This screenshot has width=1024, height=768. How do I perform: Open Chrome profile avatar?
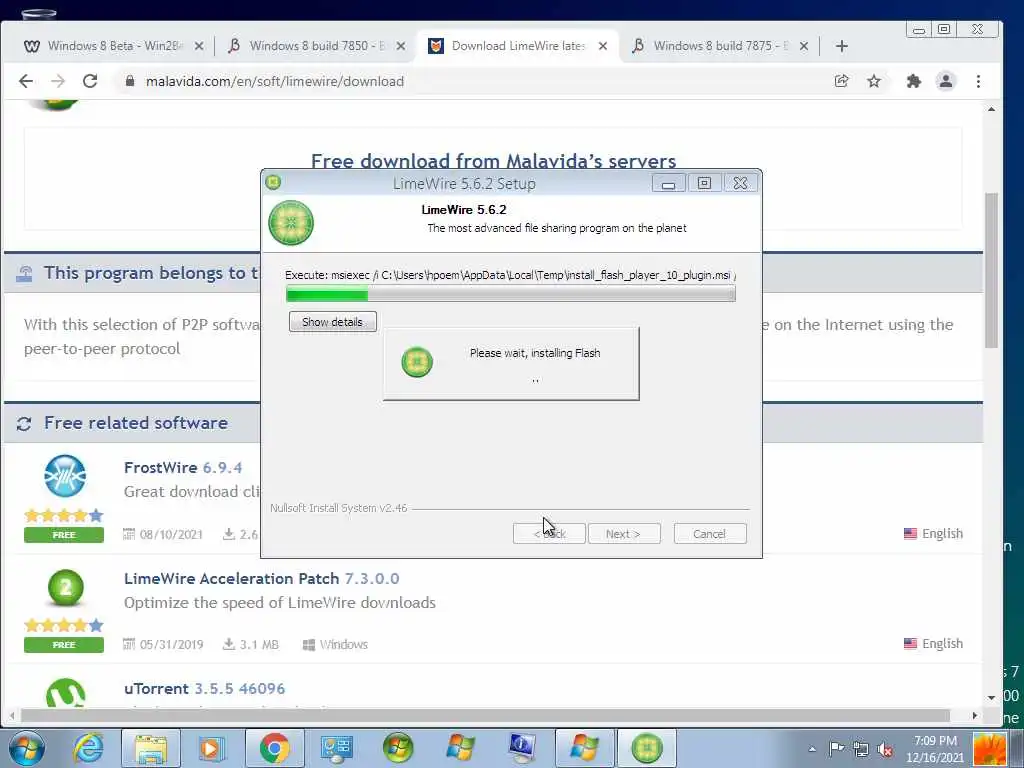click(946, 81)
